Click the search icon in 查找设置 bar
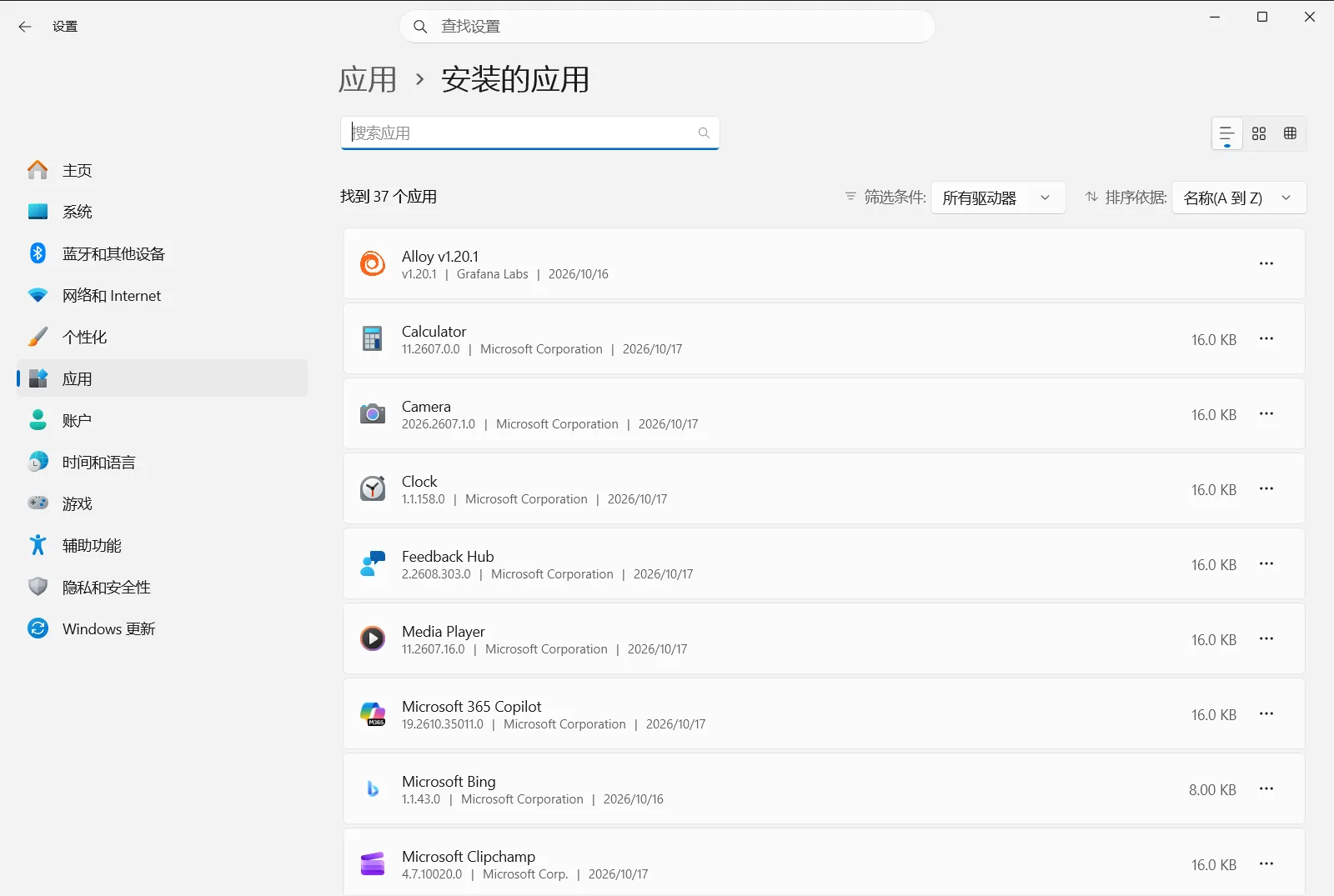1334x896 pixels. pyautogui.click(x=421, y=27)
